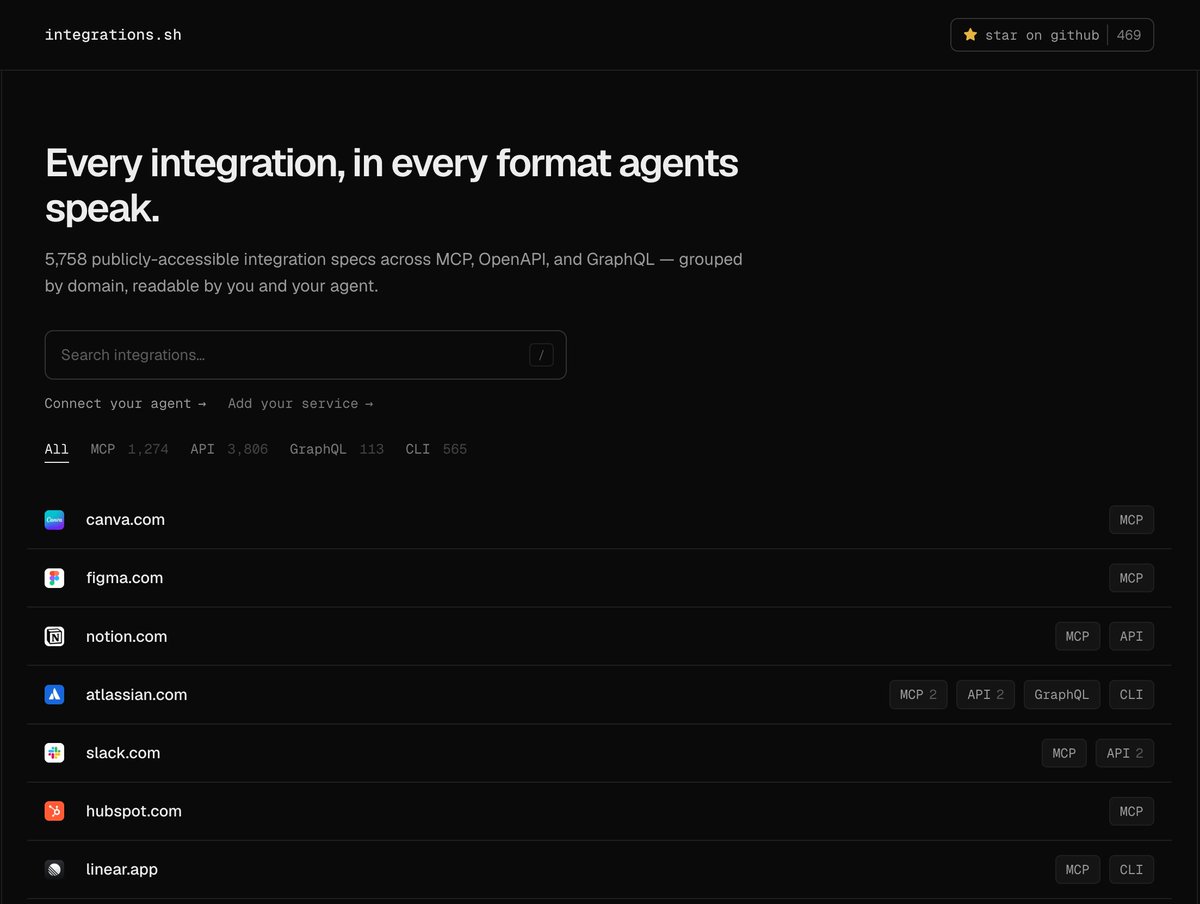Click the Every integration headline text
This screenshot has width=1200, height=904.
(392, 186)
